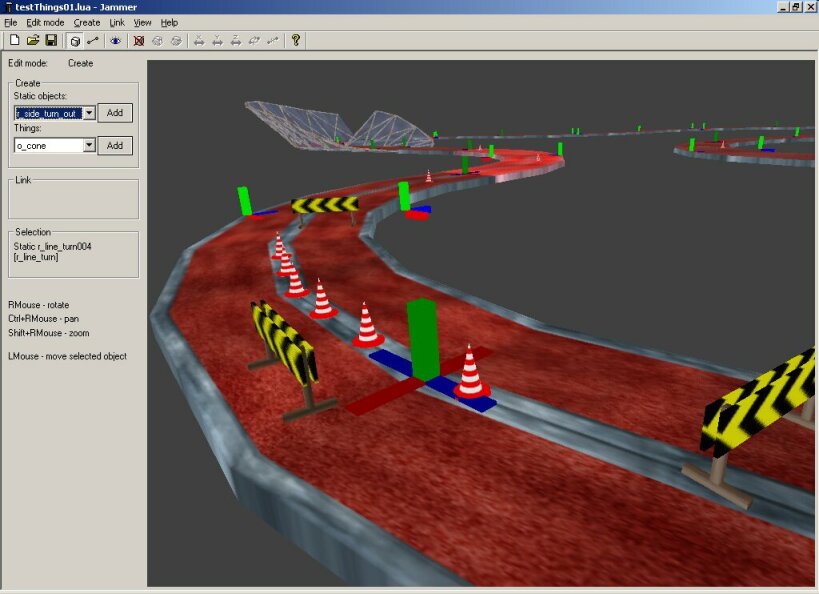This screenshot has height=594, width=819.
Task: Click the r_side_turn_out text field
Action: pyautogui.click(x=48, y=113)
